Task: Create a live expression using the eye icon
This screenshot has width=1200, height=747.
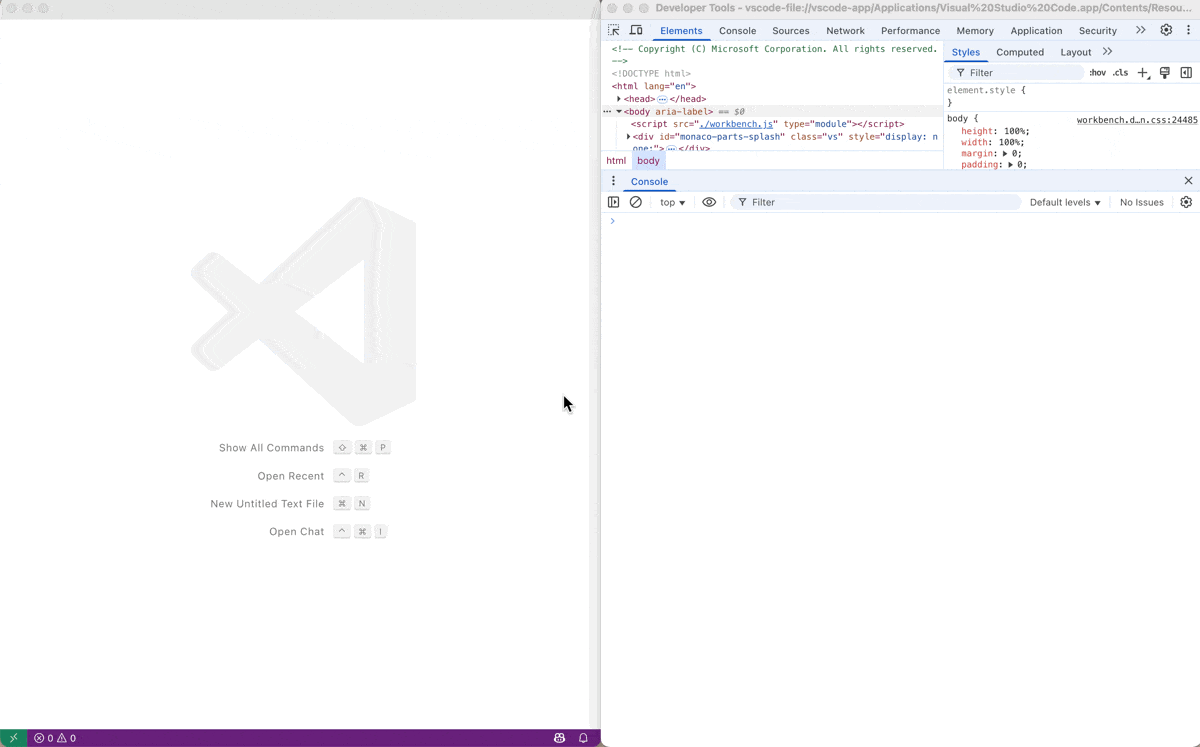Action: [x=709, y=202]
